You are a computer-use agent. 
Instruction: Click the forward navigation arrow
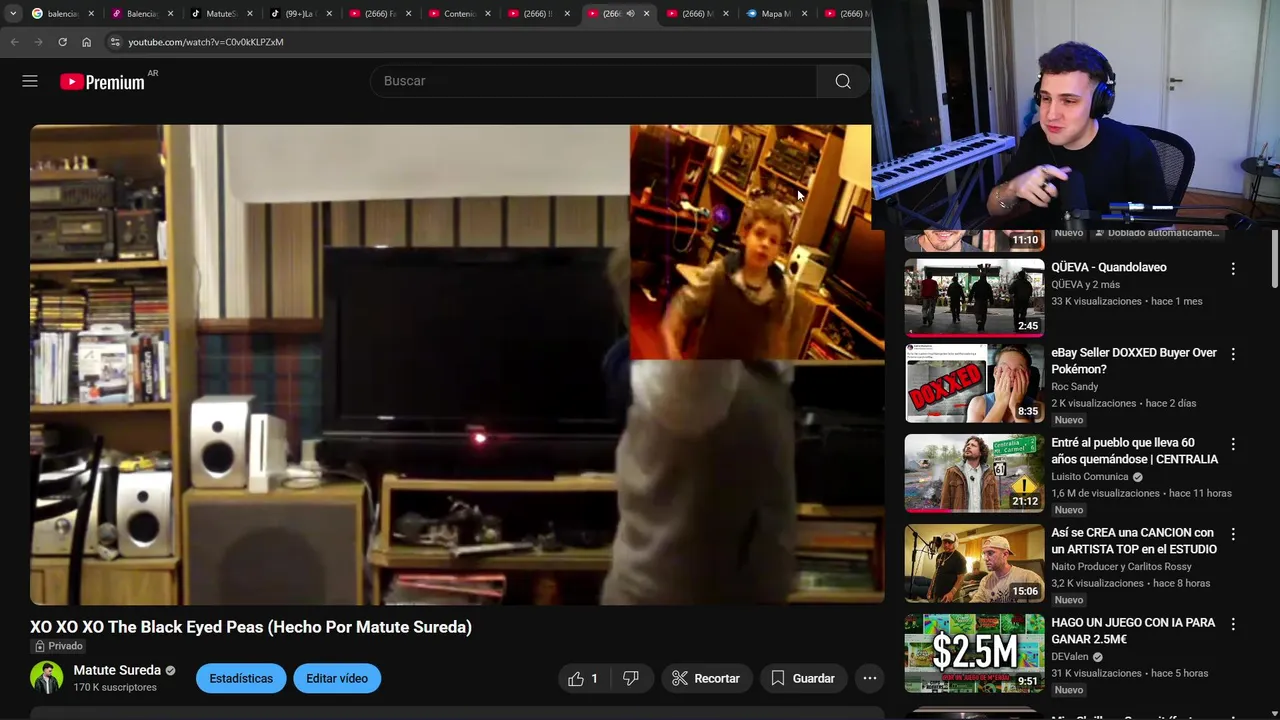pos(38,42)
